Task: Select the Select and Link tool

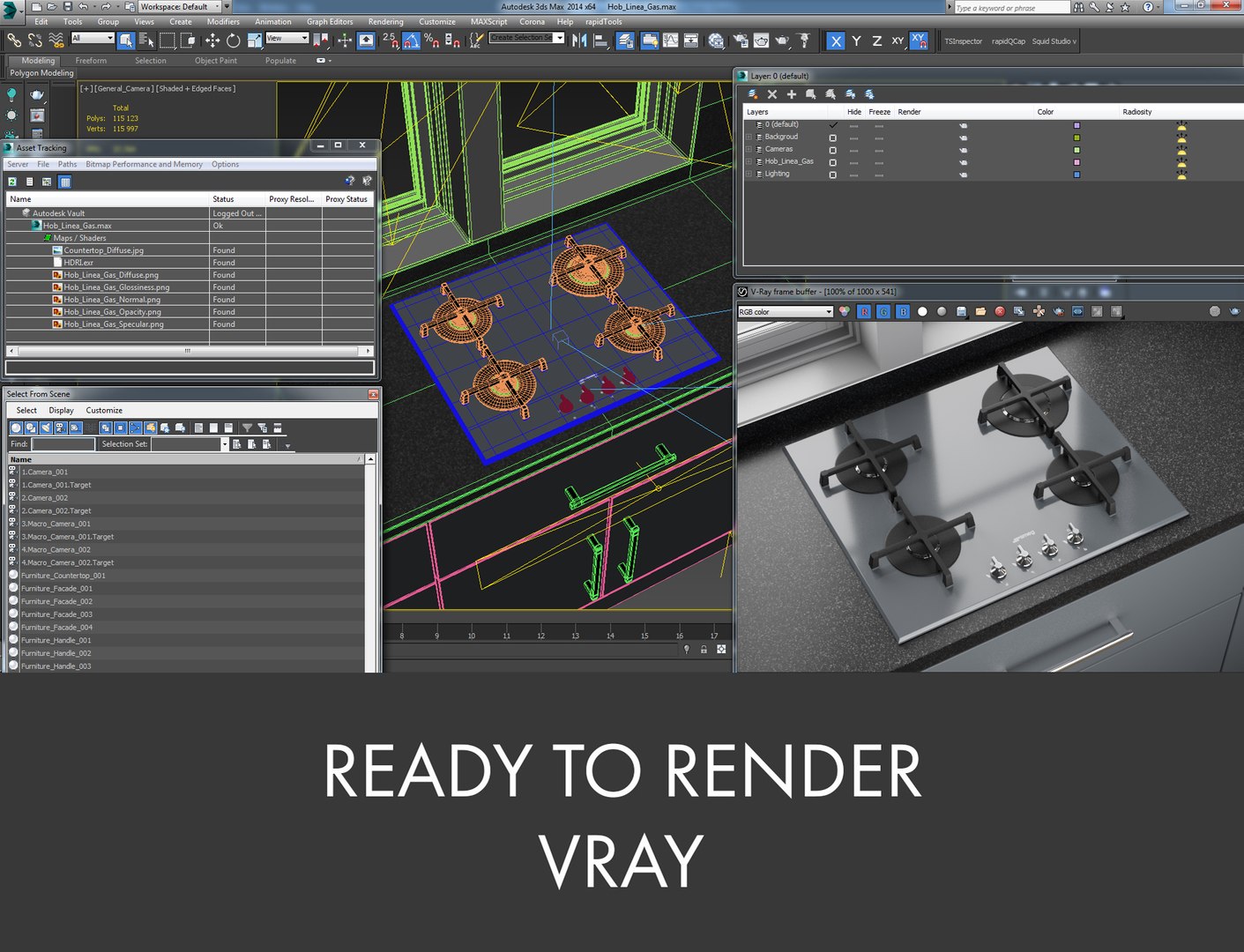Action: [14, 40]
